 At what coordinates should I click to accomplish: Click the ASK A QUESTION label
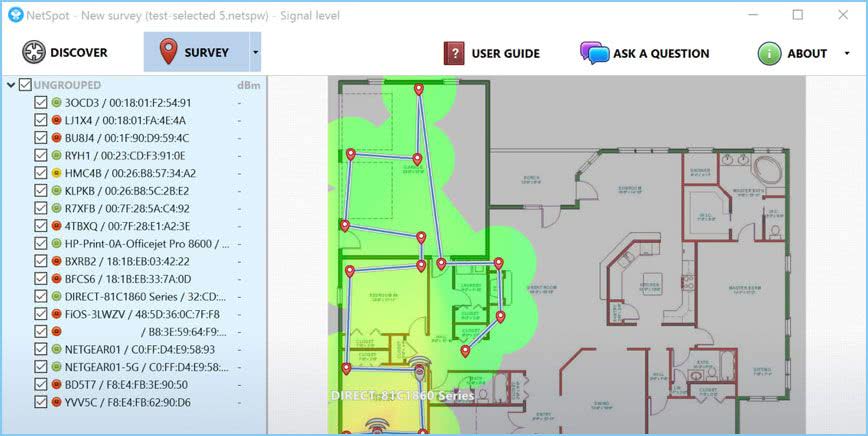pos(661,53)
